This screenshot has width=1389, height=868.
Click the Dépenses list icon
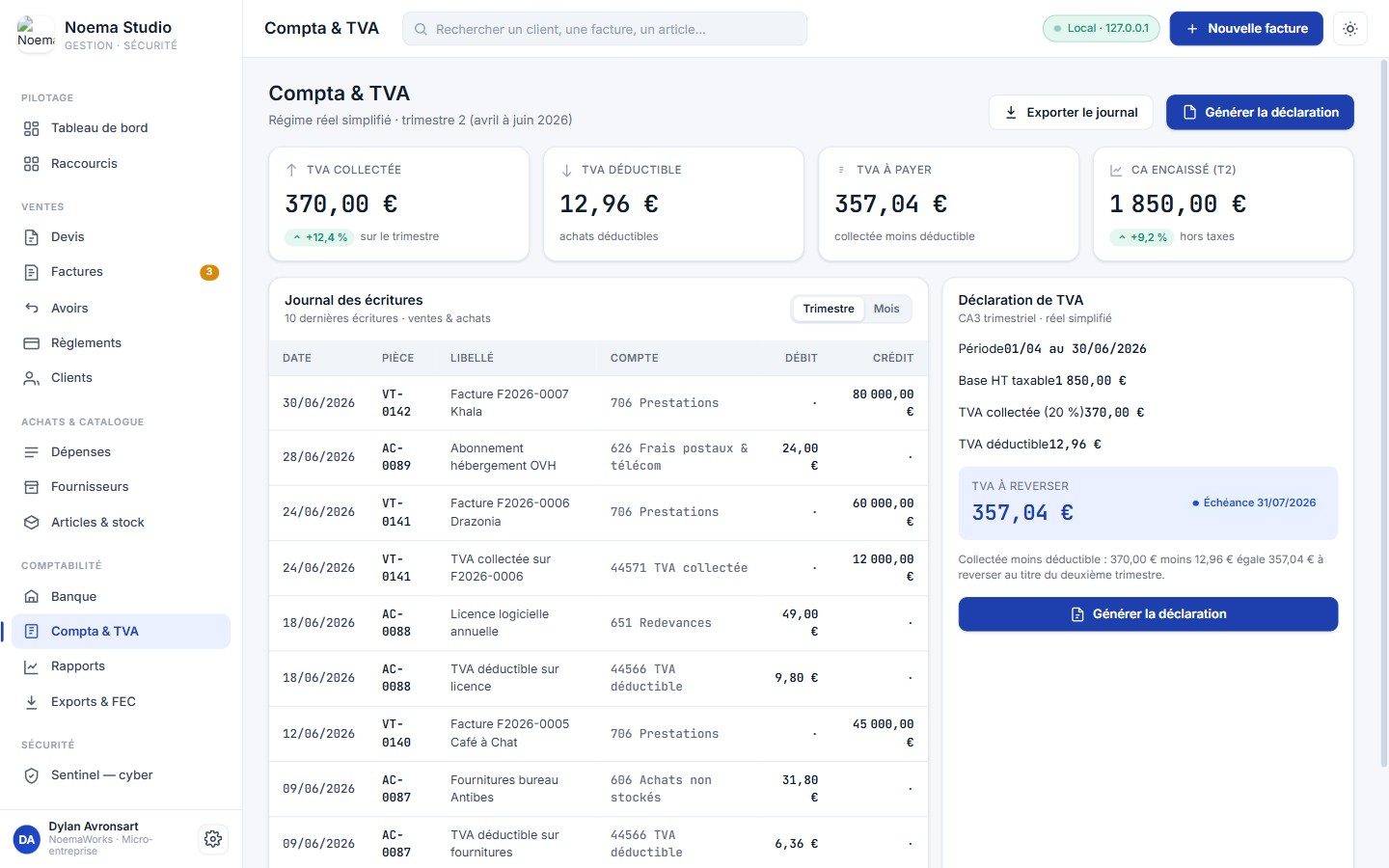point(32,452)
